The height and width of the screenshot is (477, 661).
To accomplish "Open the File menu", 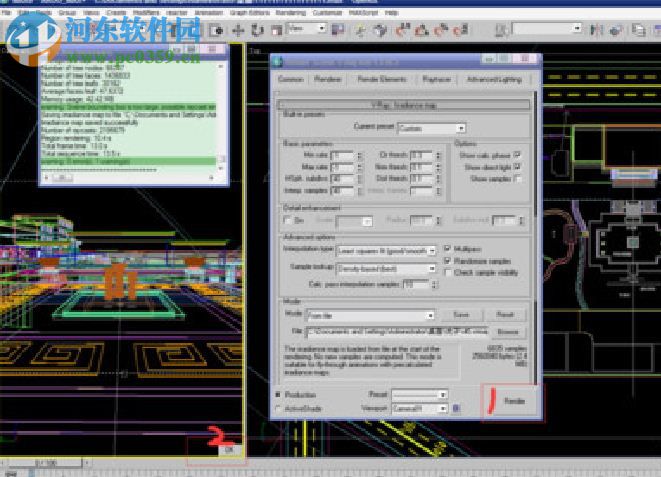I will point(6,13).
